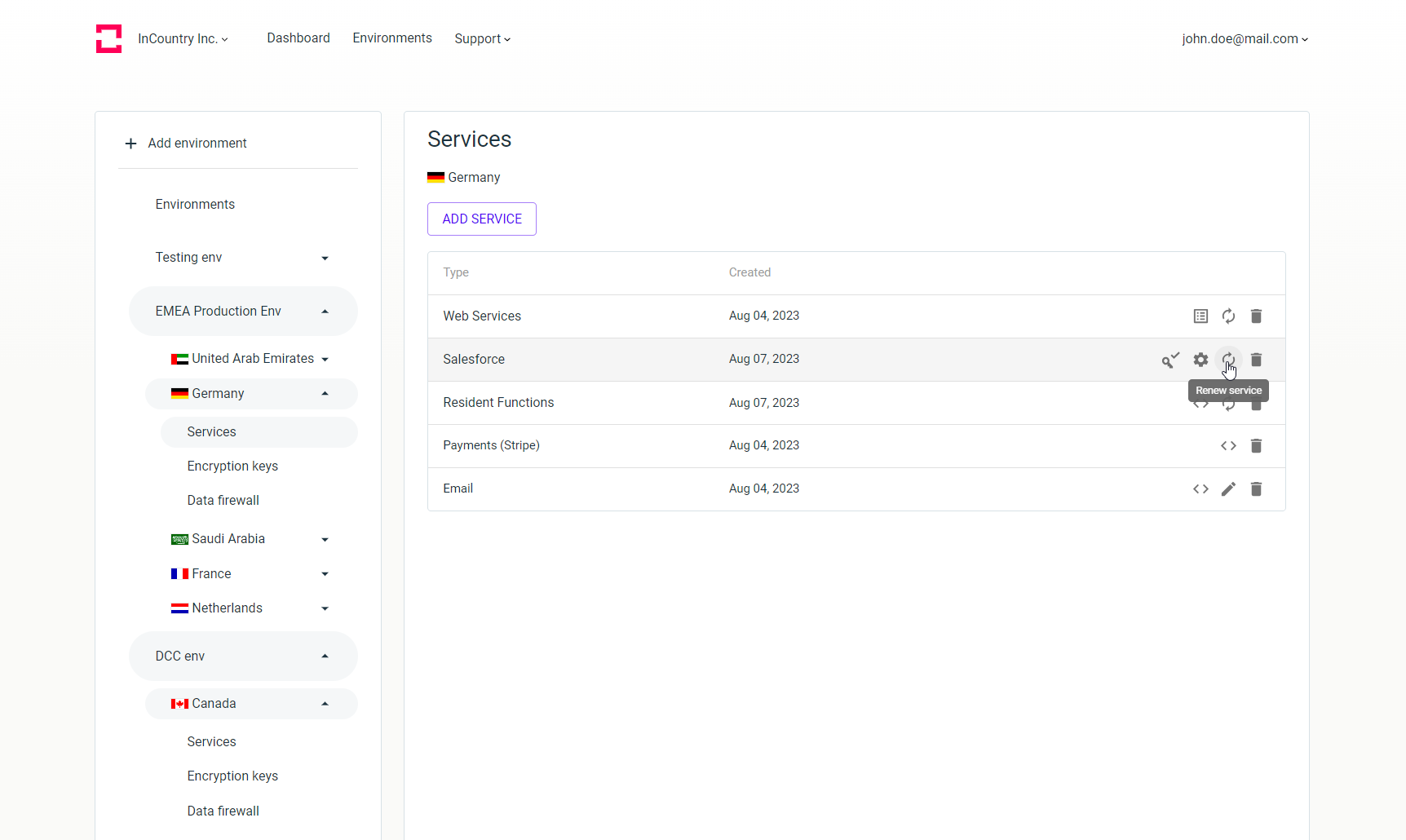Delete the Salesforce service
The width and height of the screenshot is (1406, 840).
tap(1257, 359)
